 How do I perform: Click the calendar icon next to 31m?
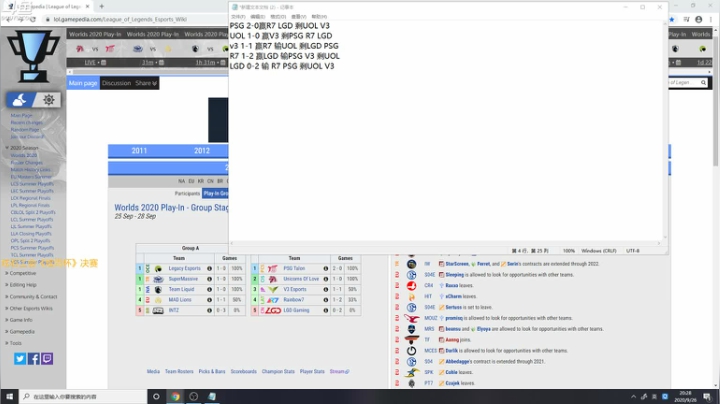[161, 62]
